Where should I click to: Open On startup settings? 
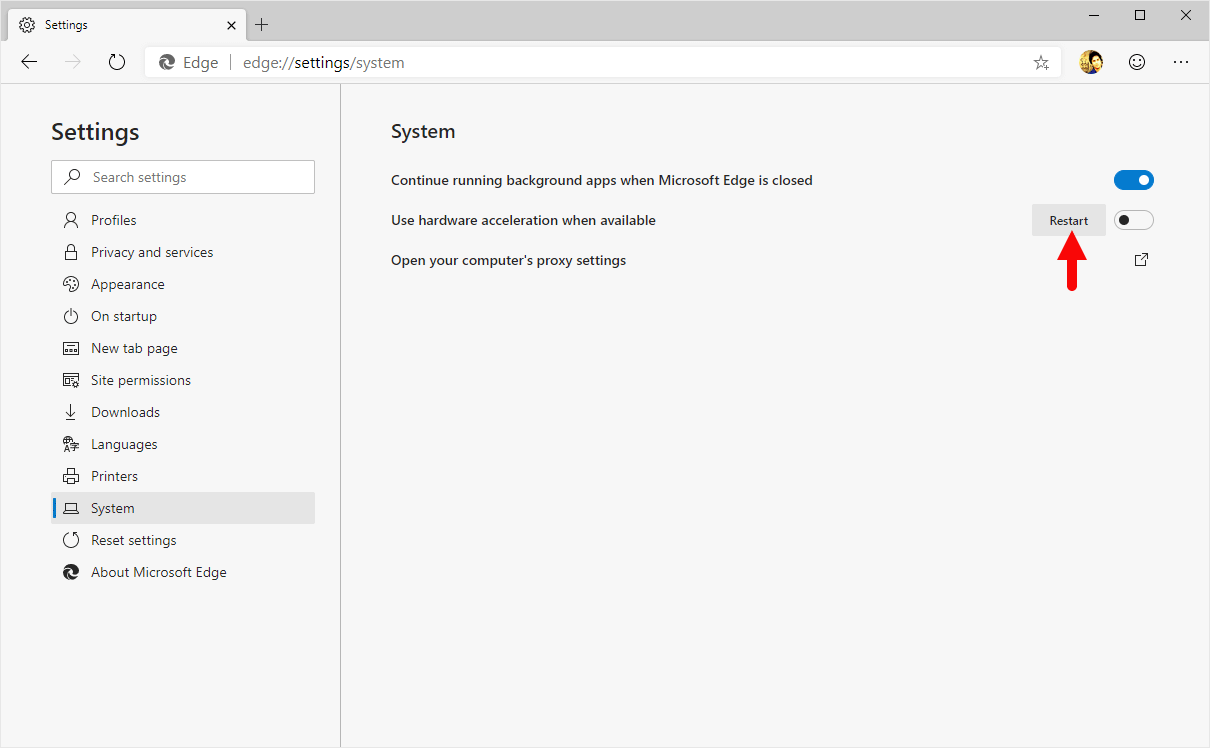pyautogui.click(x=183, y=316)
